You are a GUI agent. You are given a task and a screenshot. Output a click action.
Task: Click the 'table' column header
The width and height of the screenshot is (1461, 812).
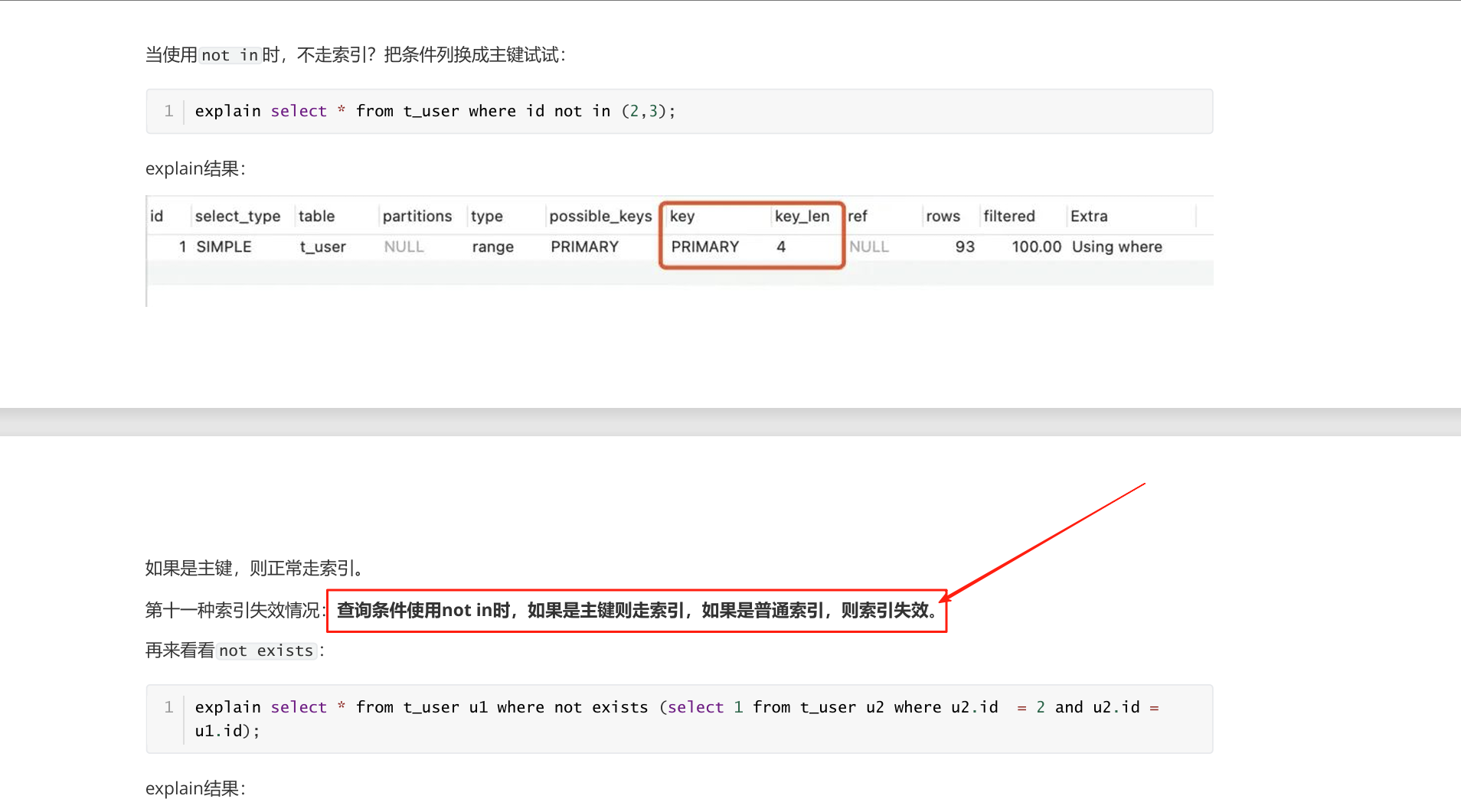pos(316,217)
